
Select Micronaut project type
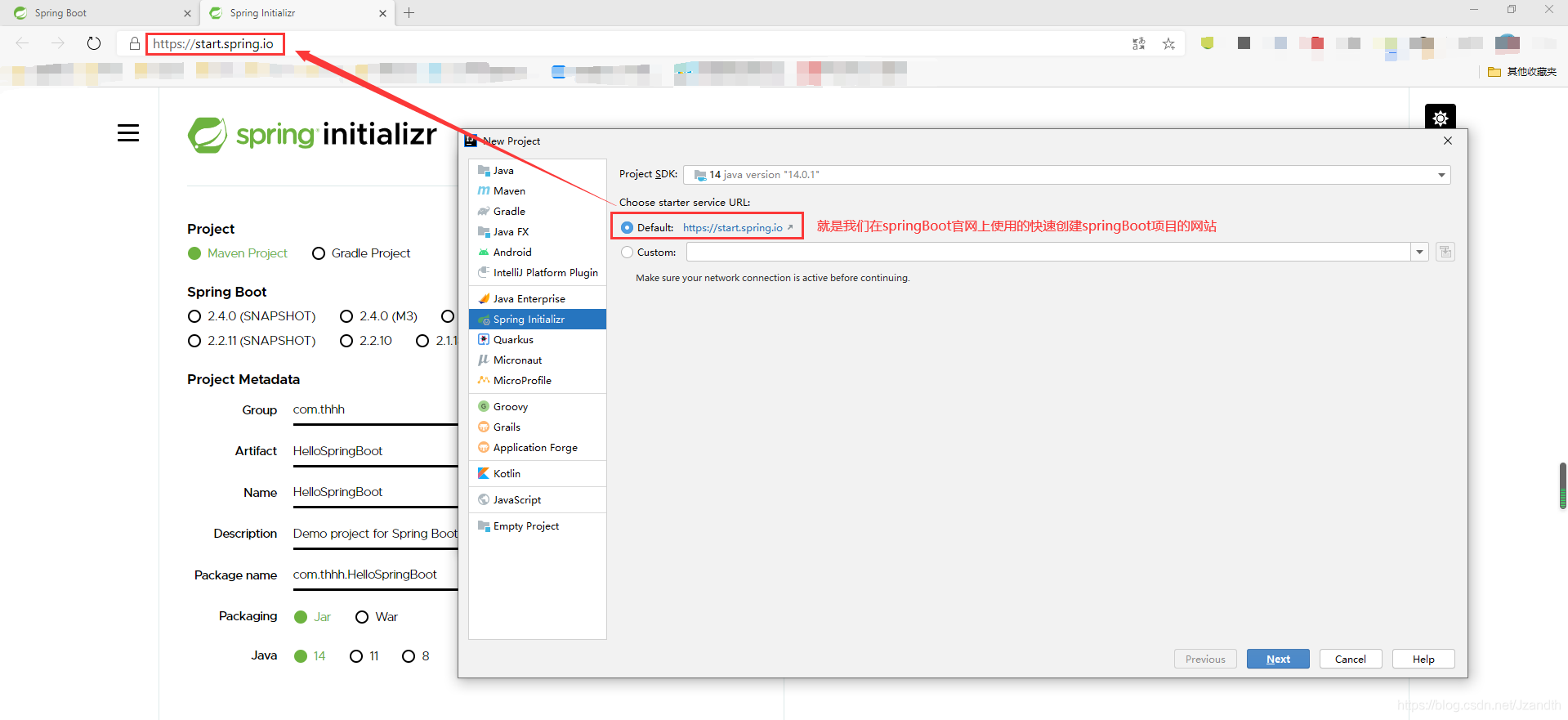[x=538, y=360]
